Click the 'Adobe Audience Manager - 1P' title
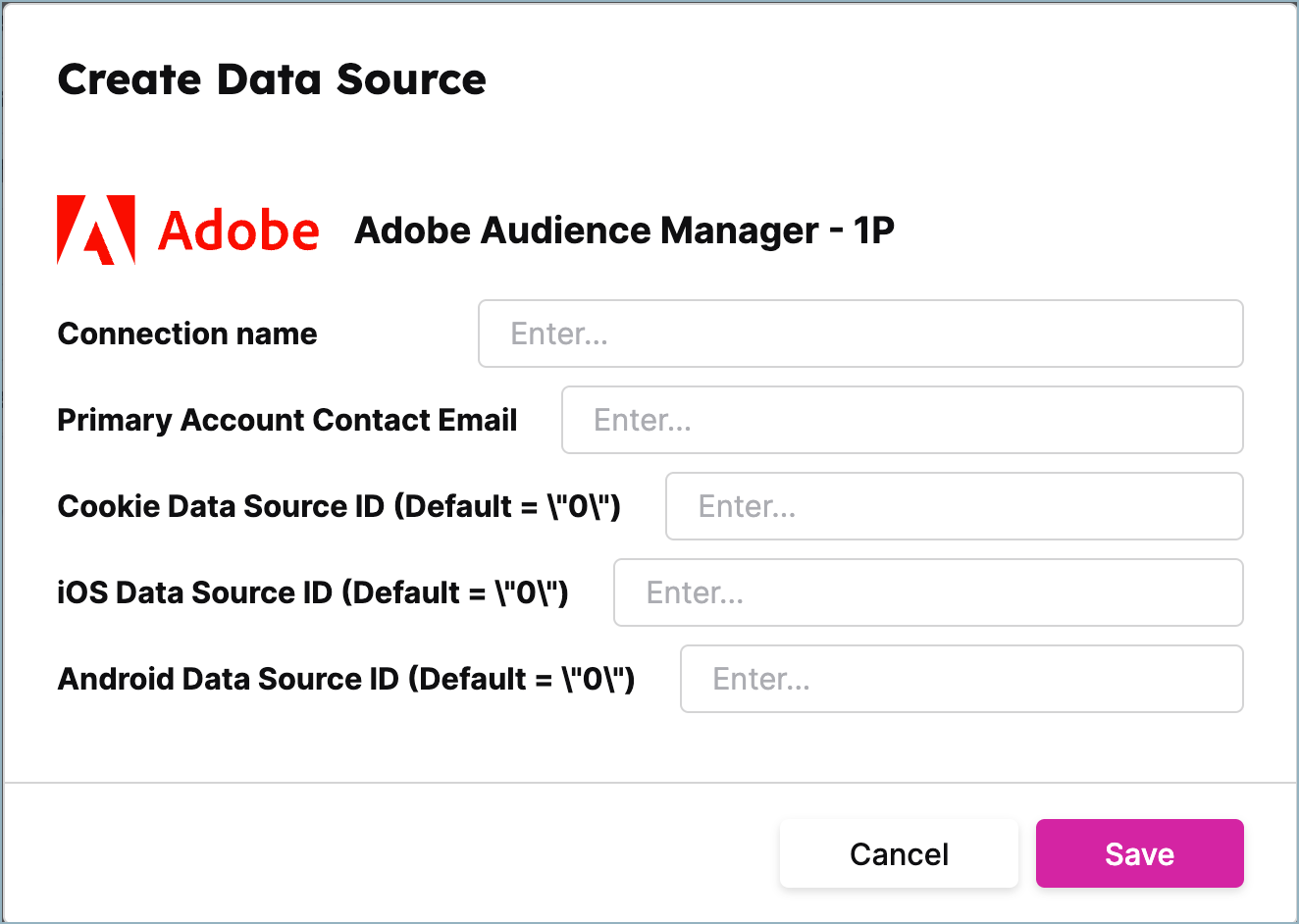1299x924 pixels. 624,231
